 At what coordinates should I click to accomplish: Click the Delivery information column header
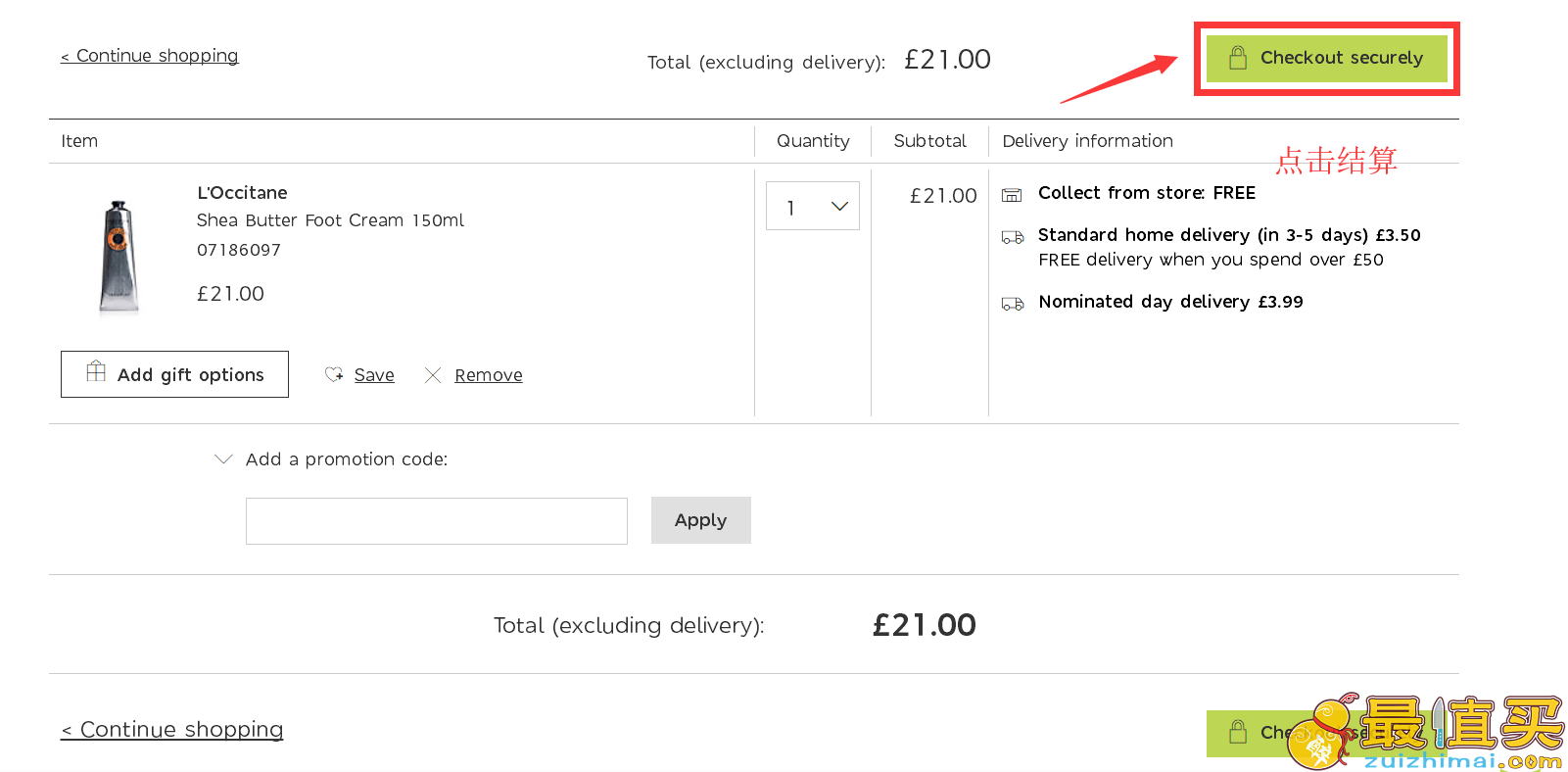click(1087, 141)
